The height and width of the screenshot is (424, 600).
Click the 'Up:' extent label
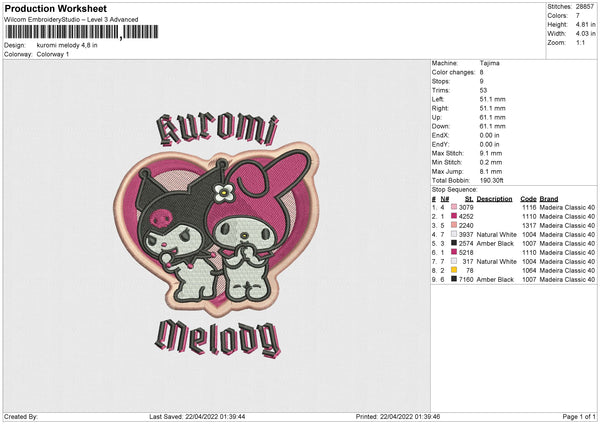tap(437, 117)
